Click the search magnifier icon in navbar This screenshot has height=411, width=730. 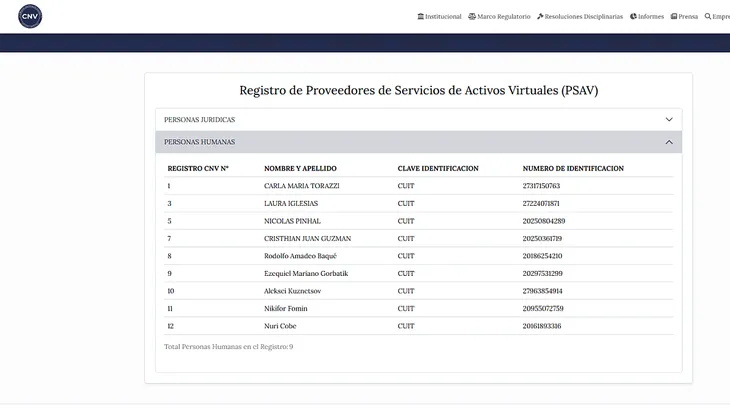coord(708,16)
